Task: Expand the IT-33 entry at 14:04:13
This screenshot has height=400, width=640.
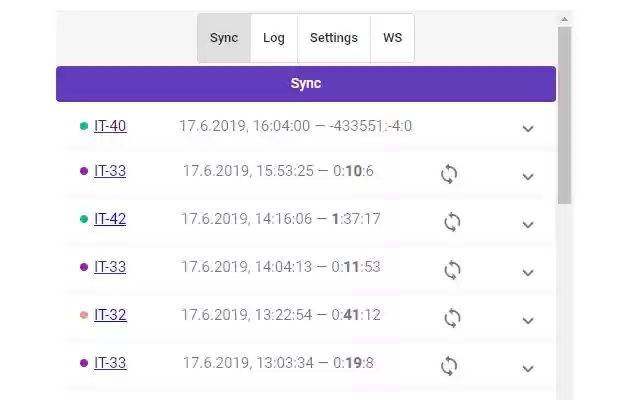Action: 528,272
